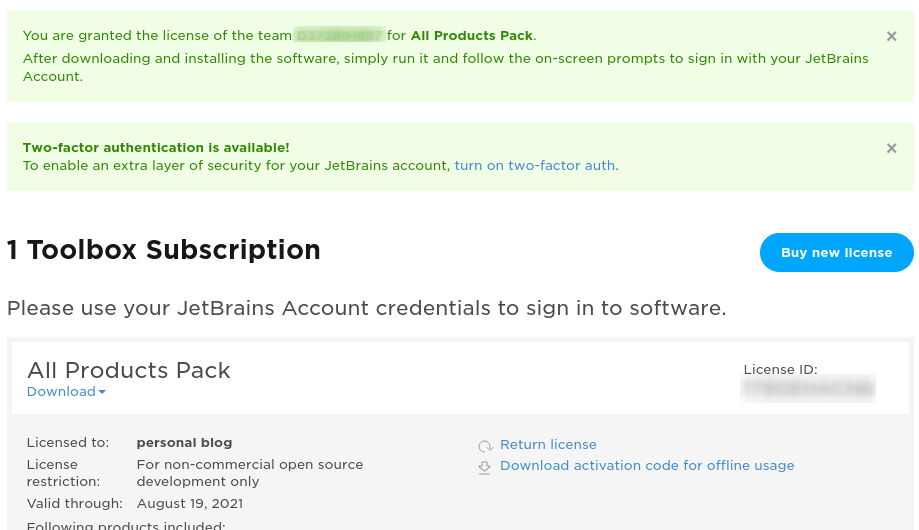Click the 1 Toolbox Subscription heading
This screenshot has width=919, height=530.
click(164, 250)
